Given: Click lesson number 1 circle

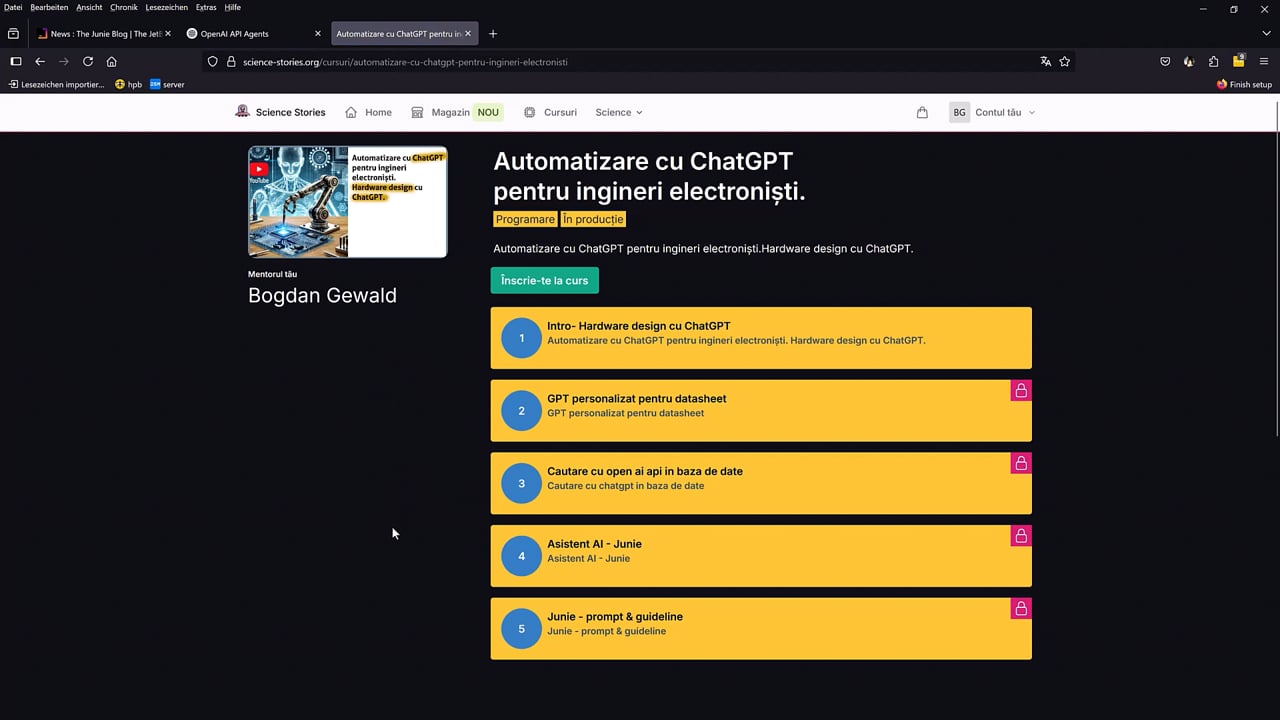Looking at the screenshot, I should (x=521, y=338).
